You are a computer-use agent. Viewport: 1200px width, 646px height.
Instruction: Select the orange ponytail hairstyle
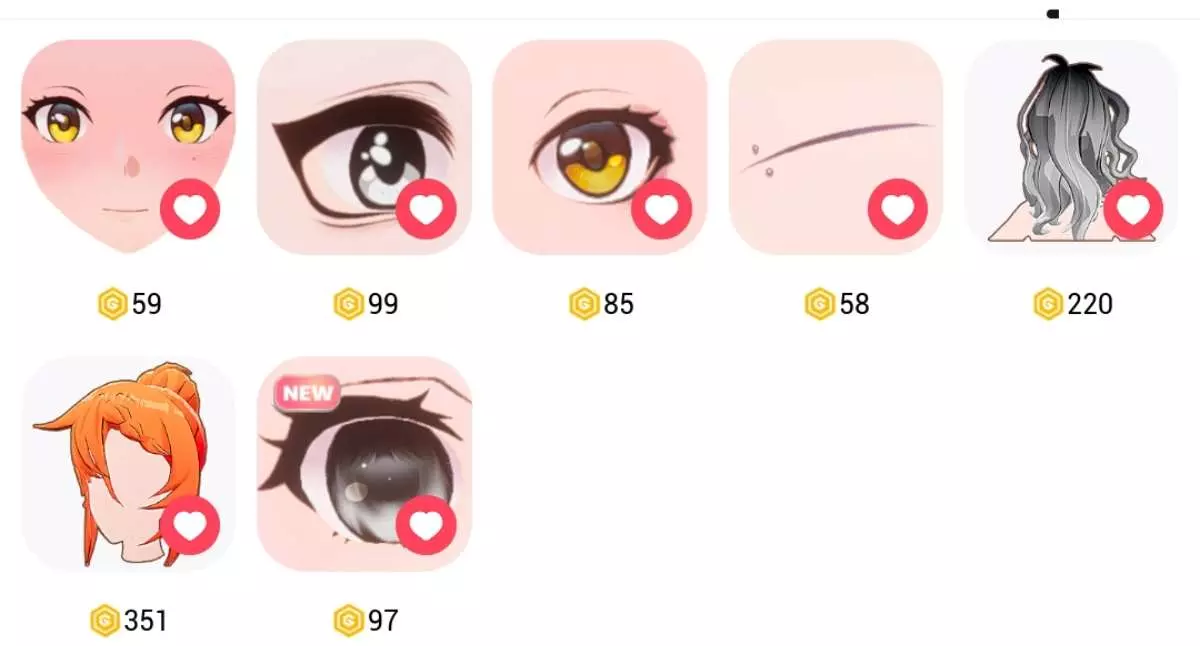coord(128,464)
